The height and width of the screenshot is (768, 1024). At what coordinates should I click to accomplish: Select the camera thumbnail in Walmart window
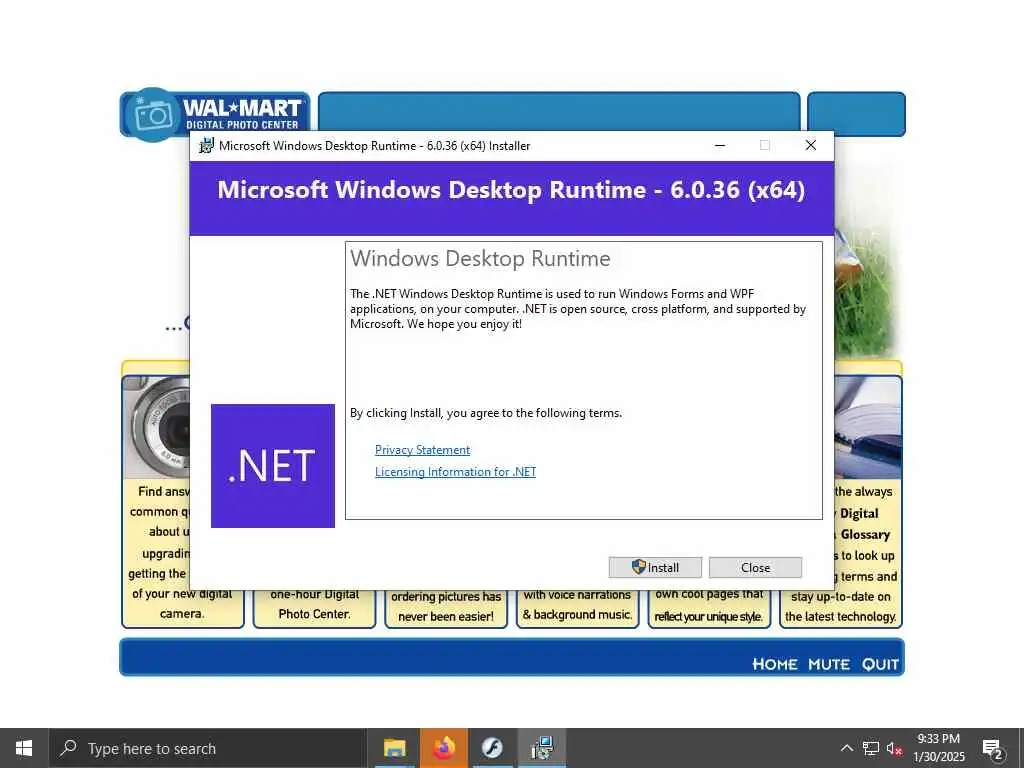(x=157, y=428)
